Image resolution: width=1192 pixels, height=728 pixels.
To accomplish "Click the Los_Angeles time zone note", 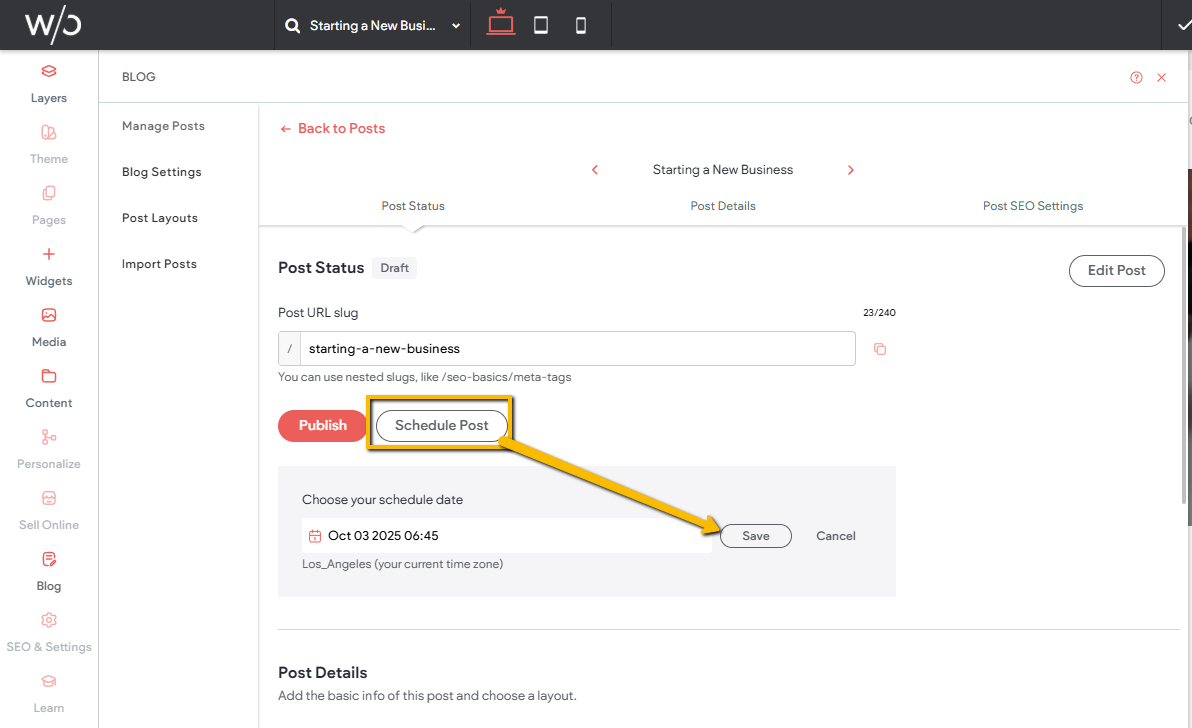I will coord(402,564).
